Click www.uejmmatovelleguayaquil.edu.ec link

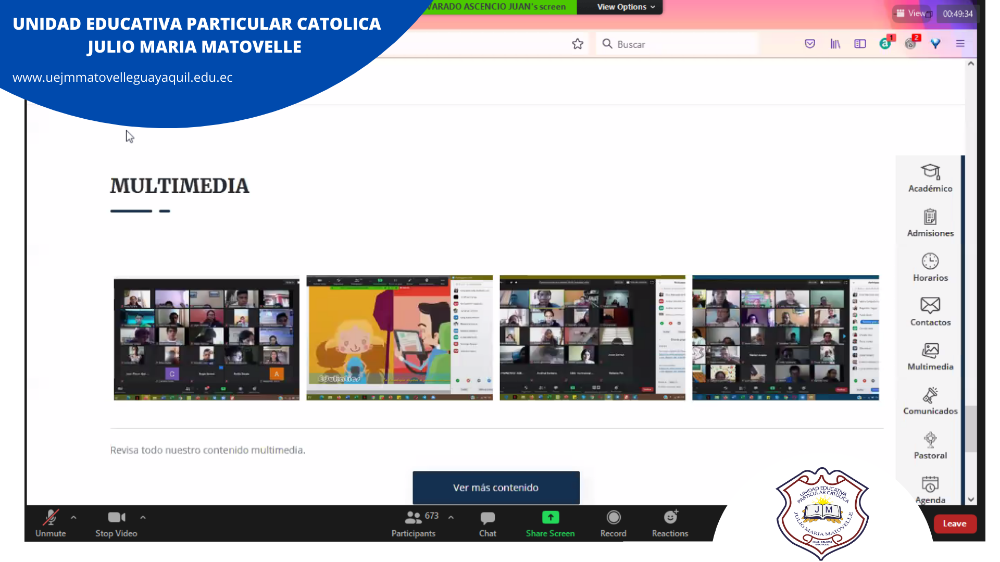[122, 77]
